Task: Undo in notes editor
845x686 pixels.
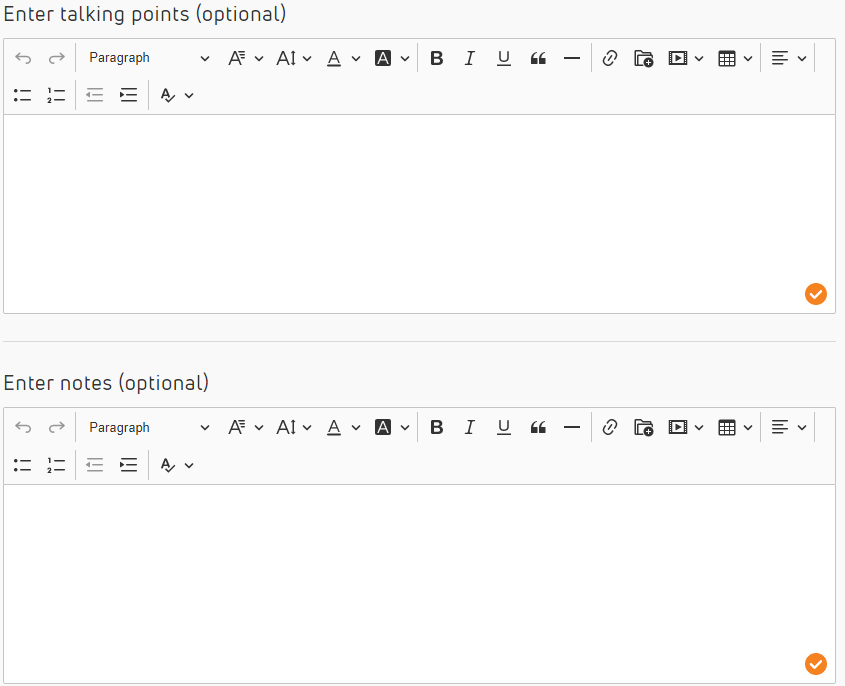Action: point(23,427)
